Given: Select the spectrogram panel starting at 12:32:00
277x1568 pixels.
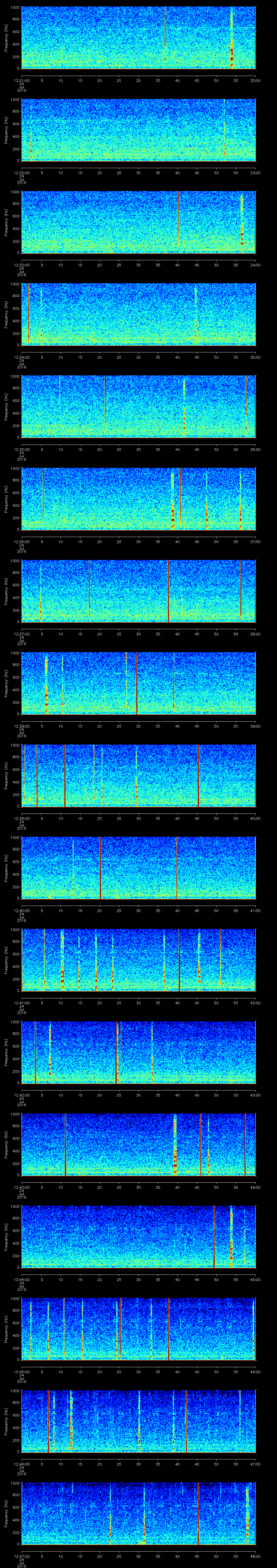Looking at the screenshot, I should point(139,130).
